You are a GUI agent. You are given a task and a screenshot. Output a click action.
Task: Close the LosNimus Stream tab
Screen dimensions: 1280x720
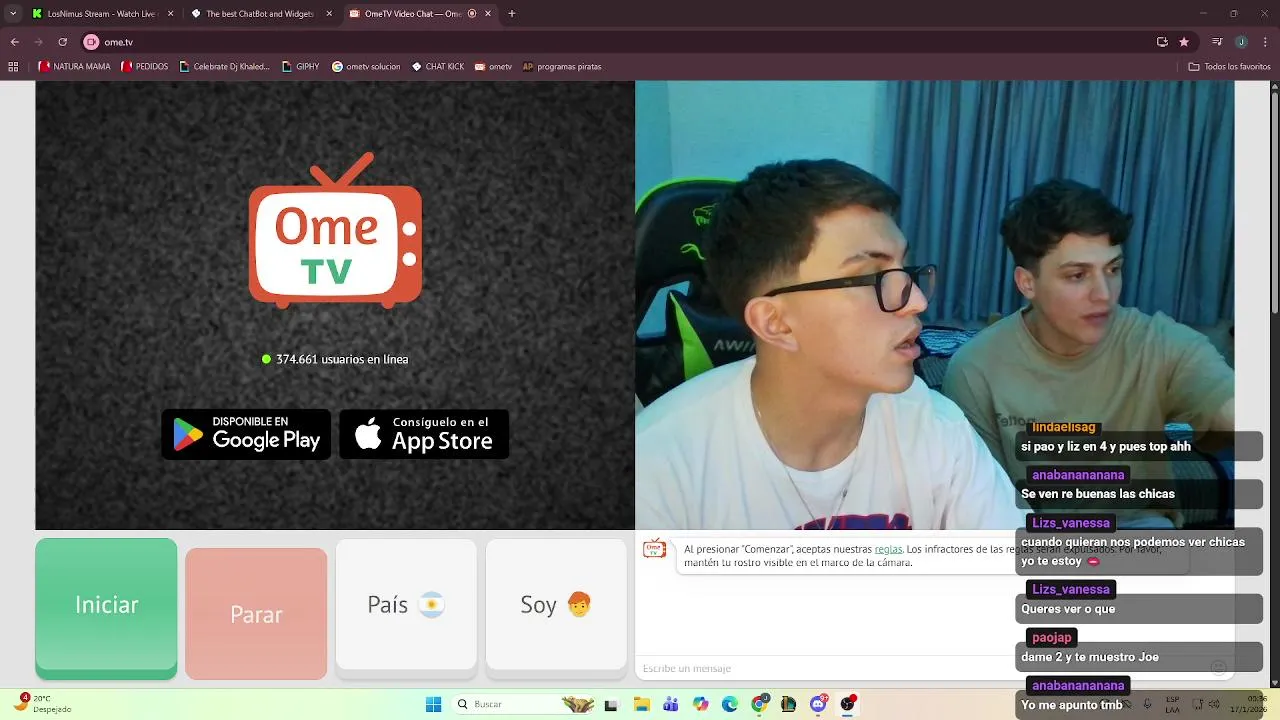(x=170, y=14)
